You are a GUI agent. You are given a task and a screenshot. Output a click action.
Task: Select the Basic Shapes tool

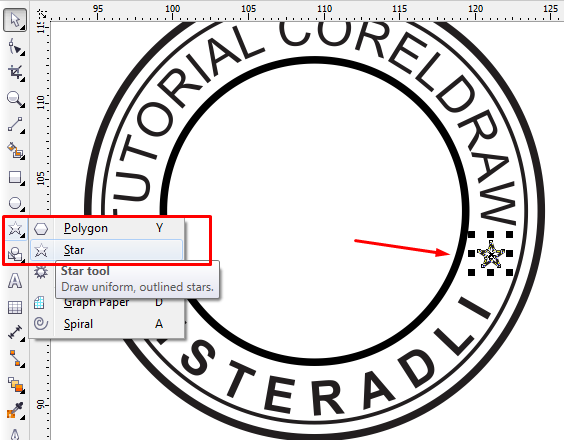15,254
